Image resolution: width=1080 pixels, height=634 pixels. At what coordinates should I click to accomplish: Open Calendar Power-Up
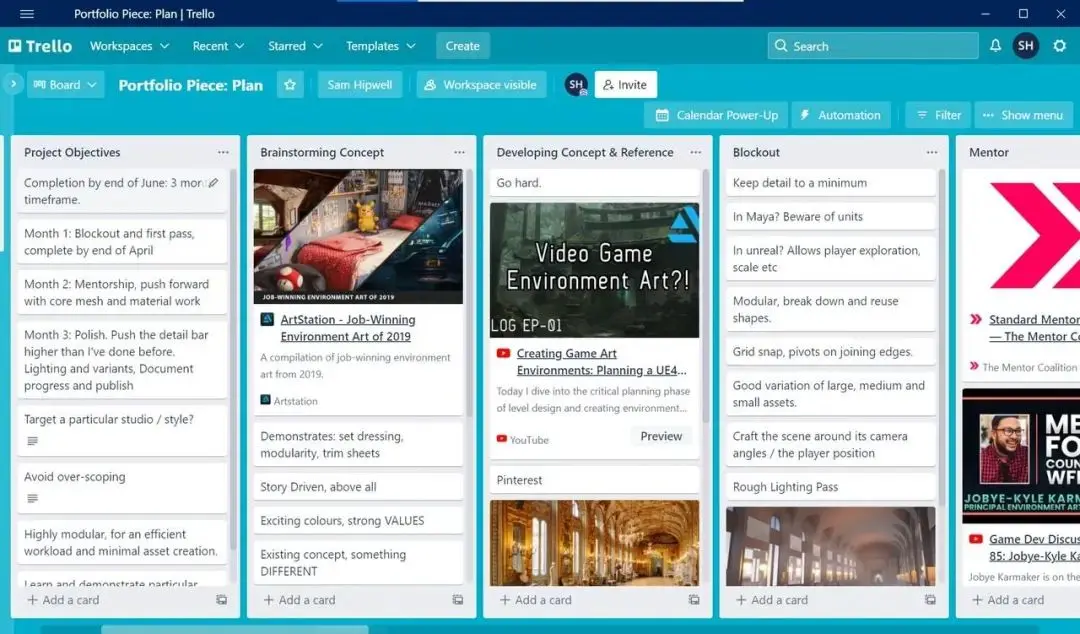(x=716, y=115)
